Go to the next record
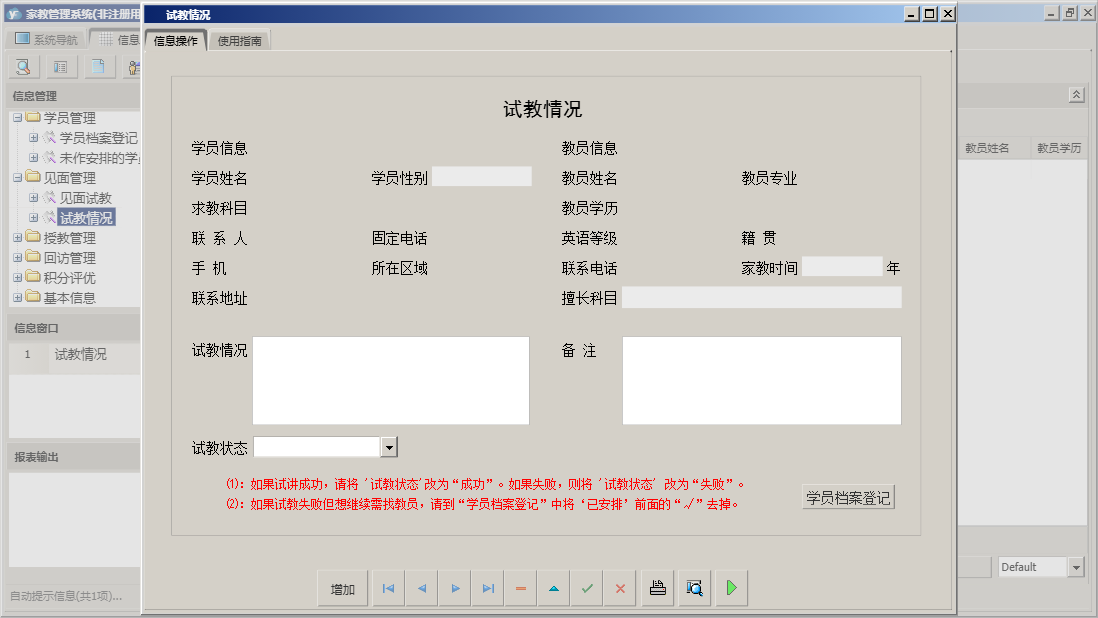This screenshot has height=618, width=1098. (454, 588)
